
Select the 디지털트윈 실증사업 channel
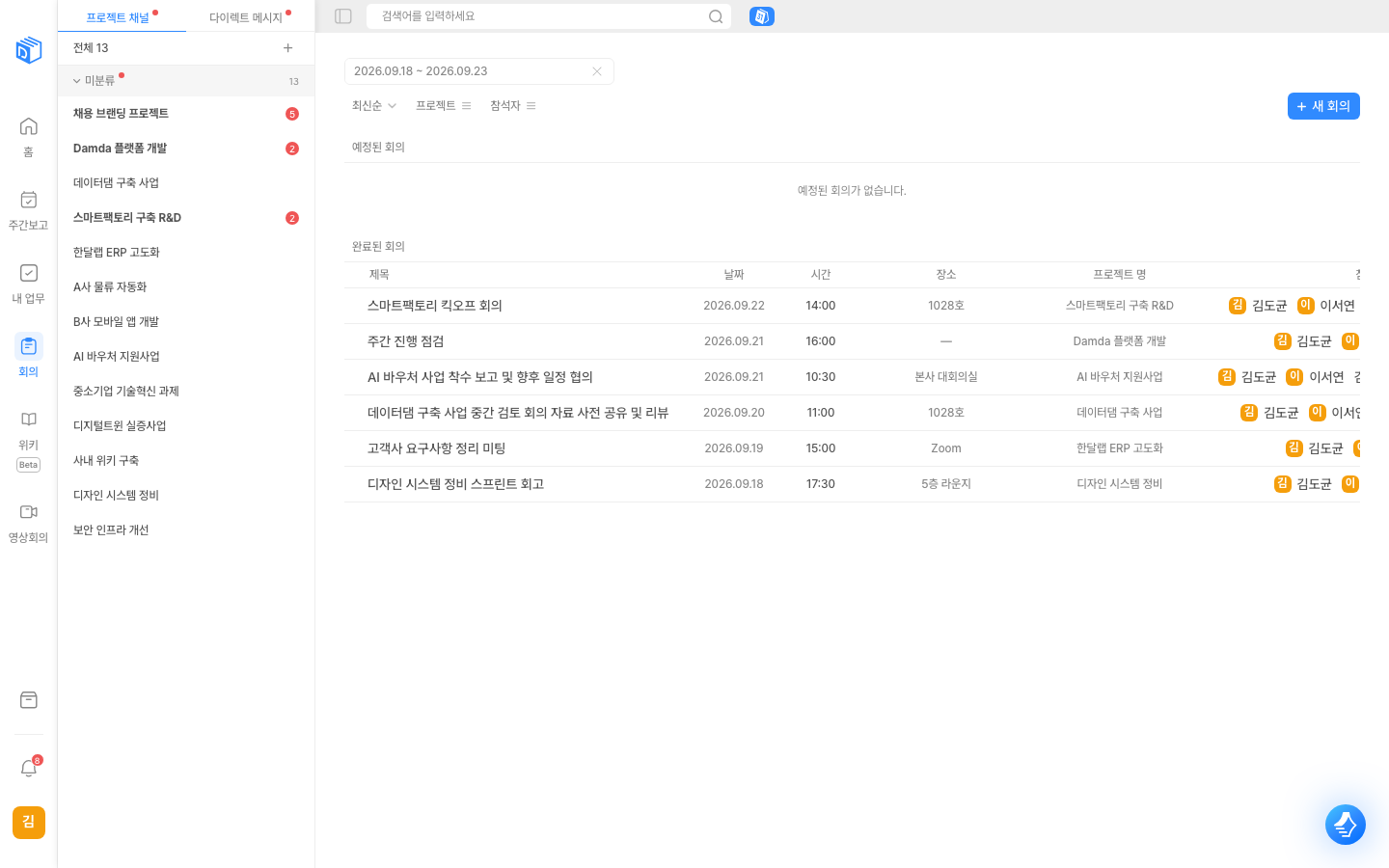tap(186, 426)
